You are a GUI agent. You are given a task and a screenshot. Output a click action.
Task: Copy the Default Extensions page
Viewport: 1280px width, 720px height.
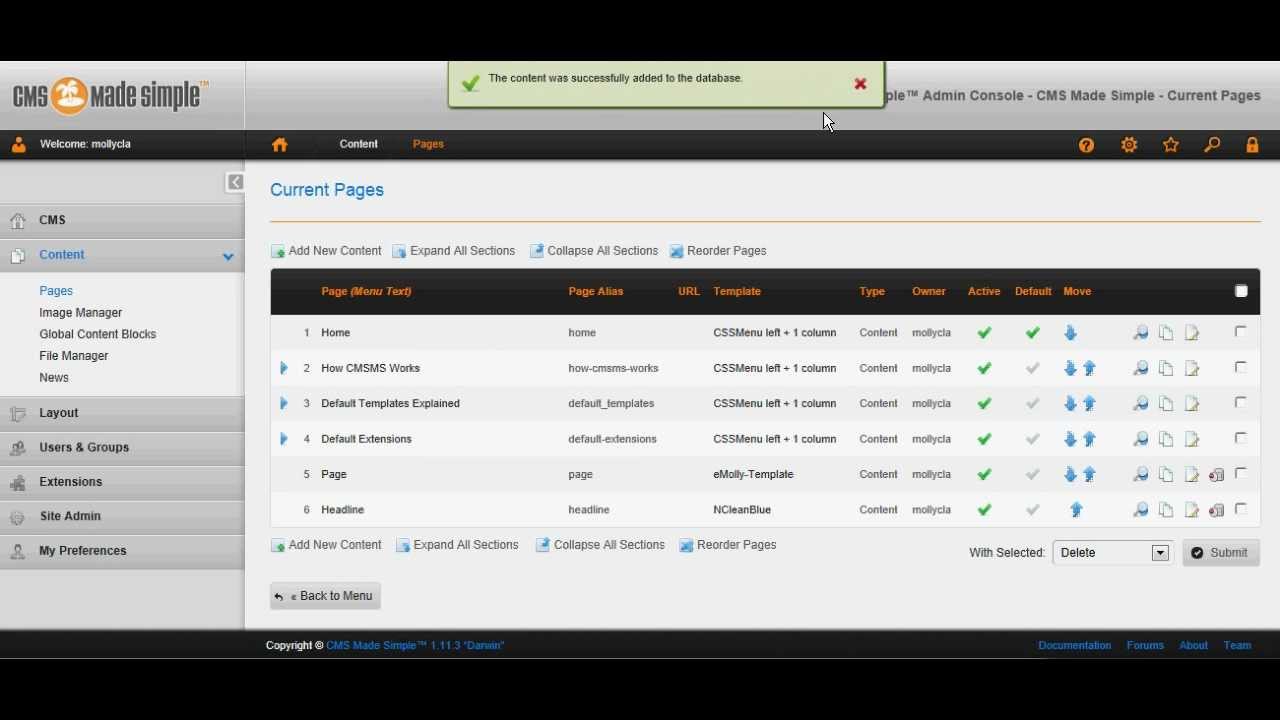1166,439
